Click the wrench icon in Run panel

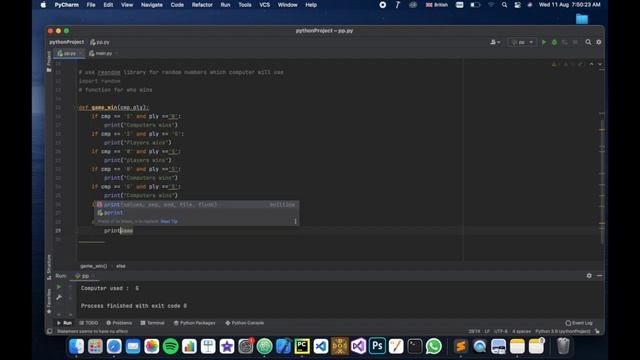pyautogui.click(x=59, y=298)
